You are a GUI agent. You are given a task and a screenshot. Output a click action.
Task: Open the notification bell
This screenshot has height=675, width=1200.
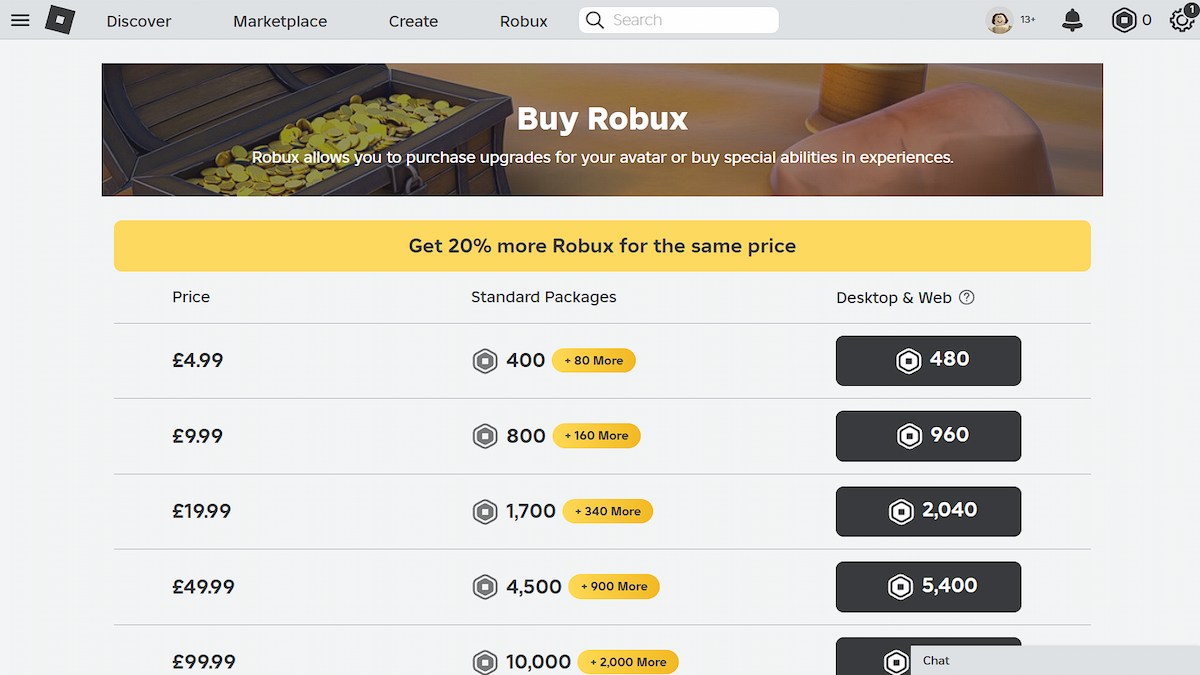click(1070, 20)
